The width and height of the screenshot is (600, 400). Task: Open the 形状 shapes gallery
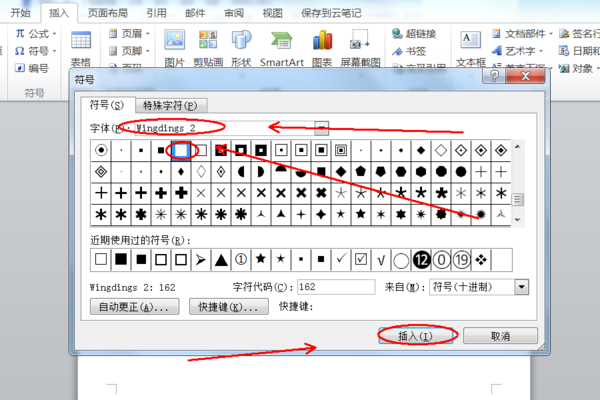(x=241, y=40)
